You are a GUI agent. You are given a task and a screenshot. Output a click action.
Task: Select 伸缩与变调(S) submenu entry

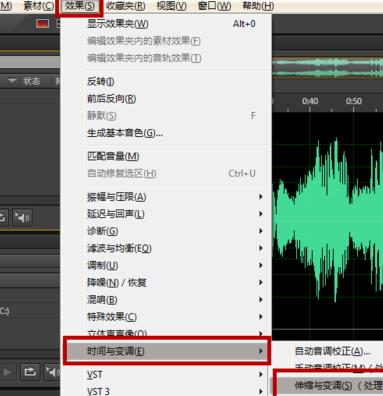pos(330,386)
